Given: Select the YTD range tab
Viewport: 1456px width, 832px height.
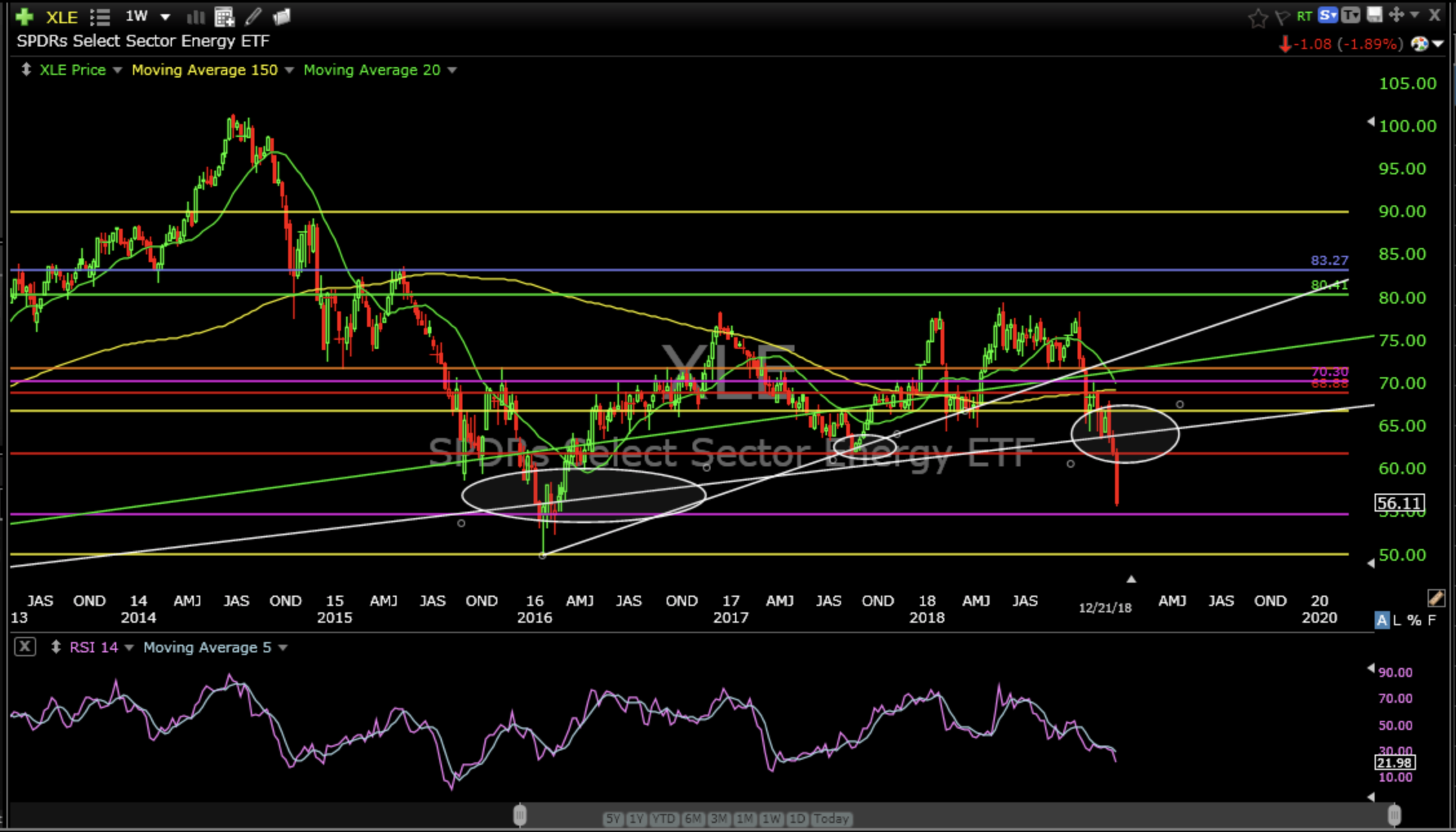Looking at the screenshot, I should [663, 818].
